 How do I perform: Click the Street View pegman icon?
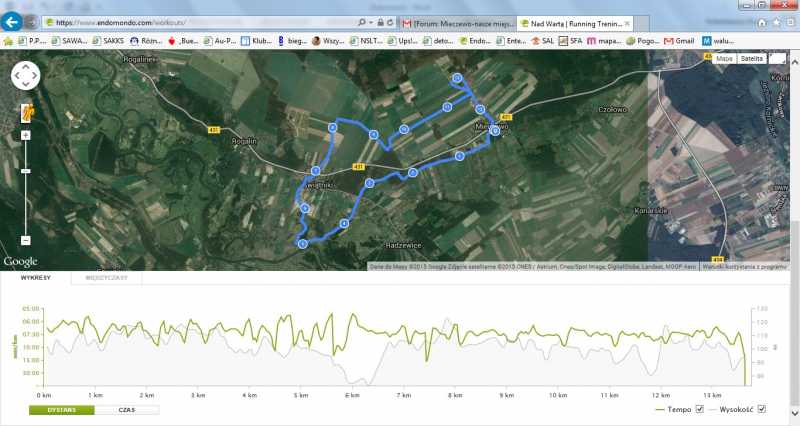coord(26,113)
